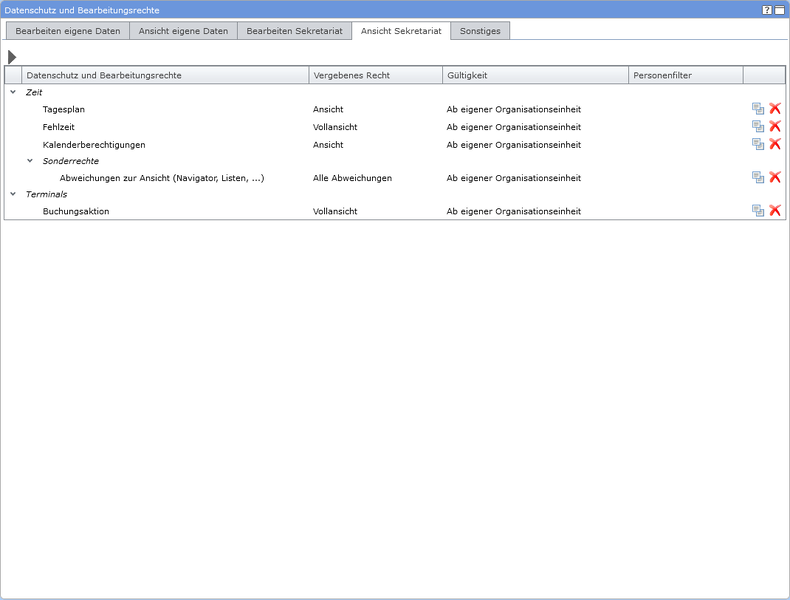Copy the Tagesplan permission entry
Viewport: 790px width, 600px height.
pyautogui.click(x=758, y=109)
